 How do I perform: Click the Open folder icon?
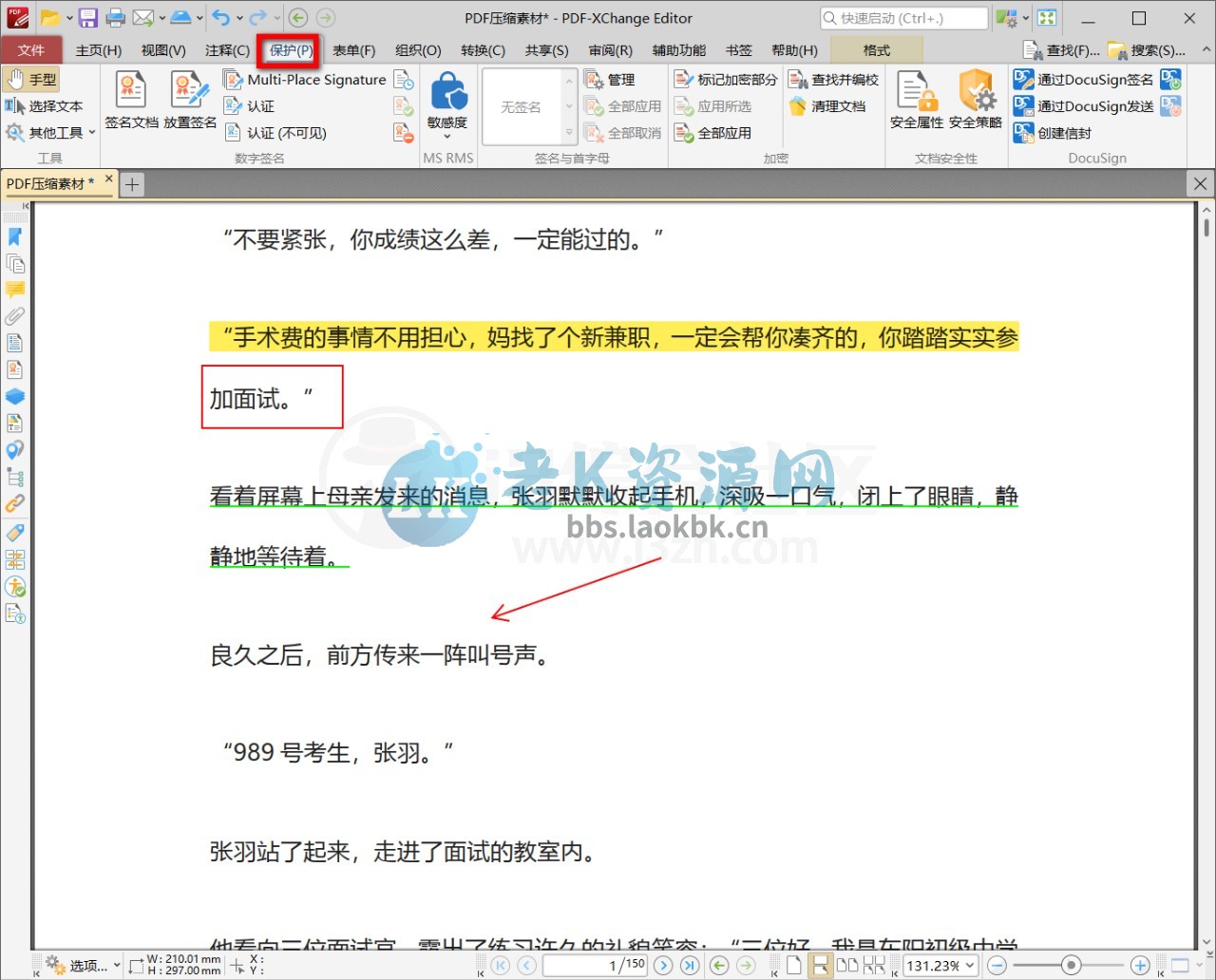coord(50,17)
